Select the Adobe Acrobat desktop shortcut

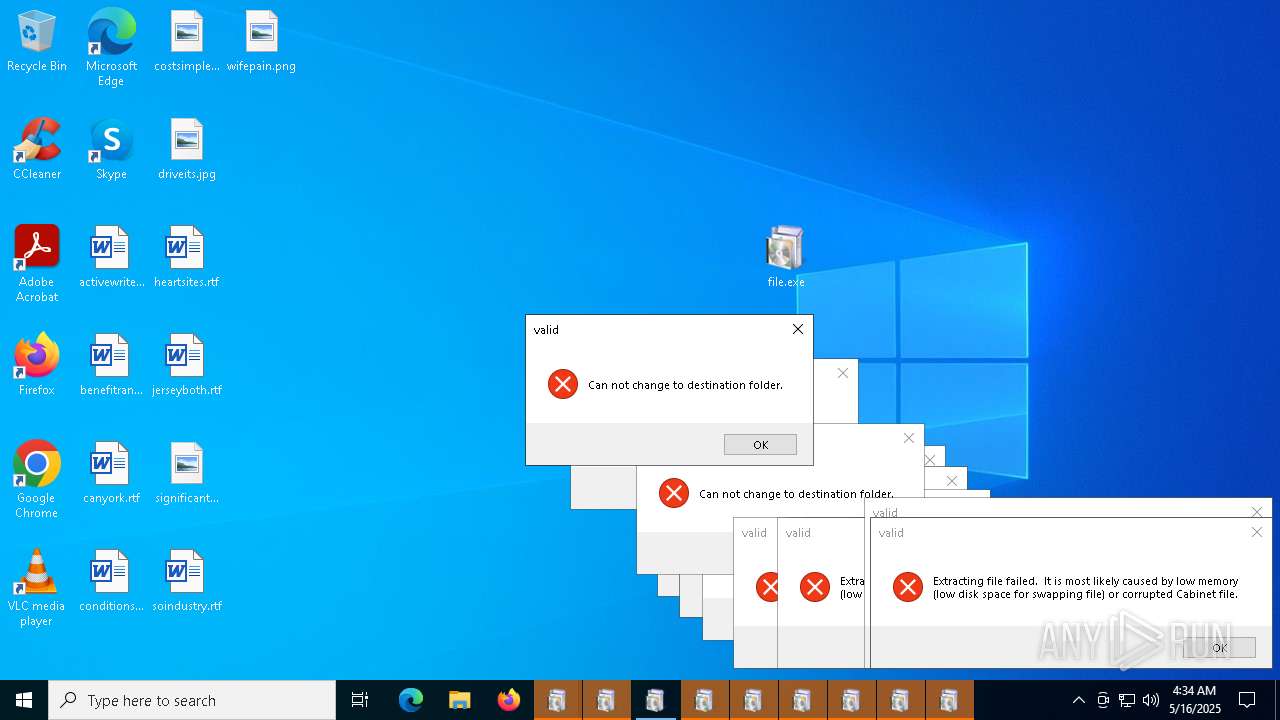coord(37,264)
